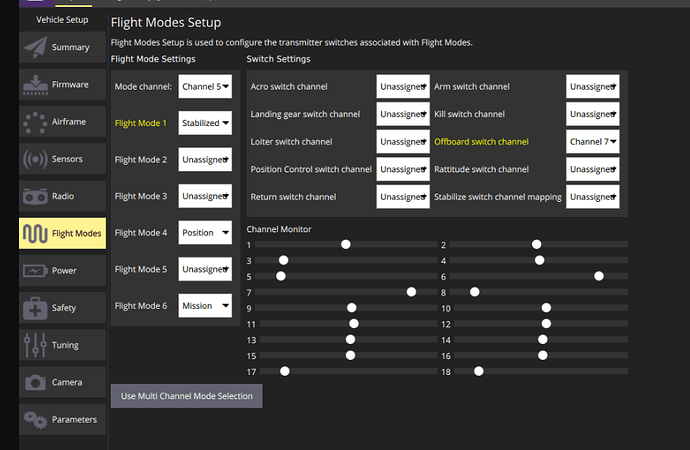Click Use Multi Channel Mode Selection button
690x450 pixels.
pos(187,396)
